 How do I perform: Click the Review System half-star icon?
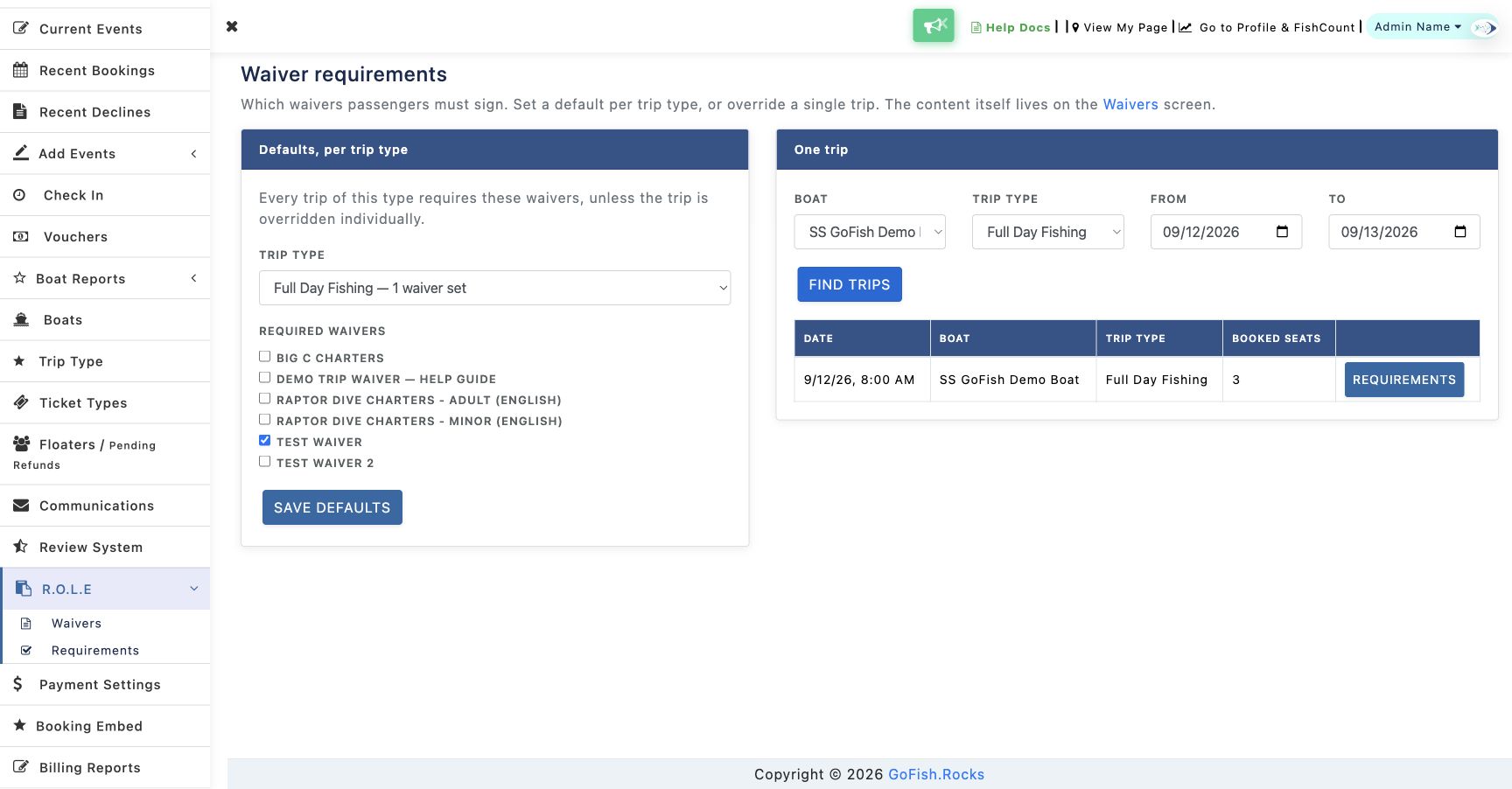[20, 546]
